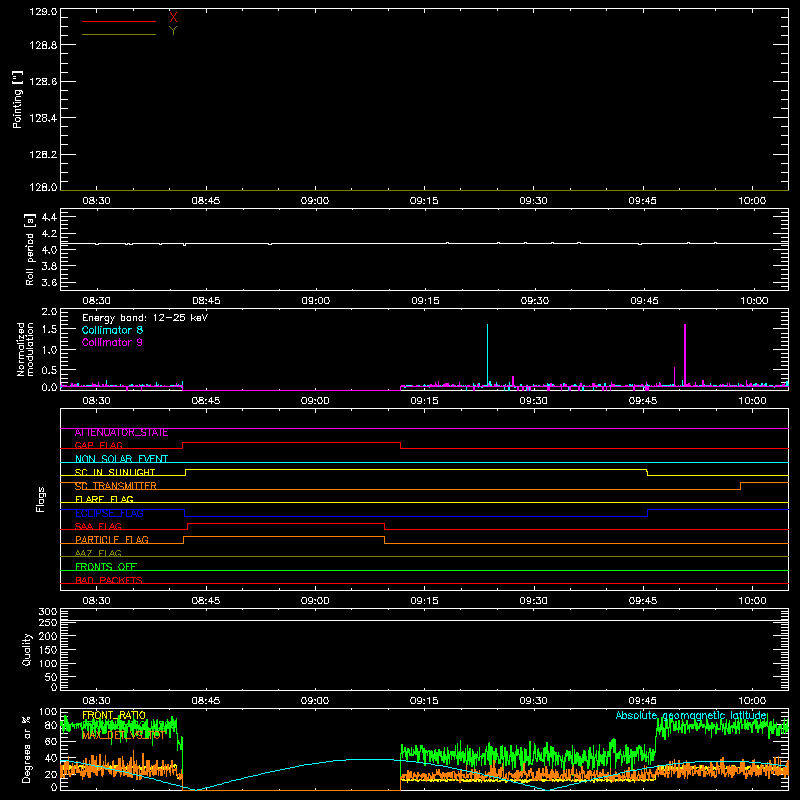Image resolution: width=800 pixels, height=800 pixels.
Task: Click the FRONTS_OFF flag label
Action: (106, 567)
